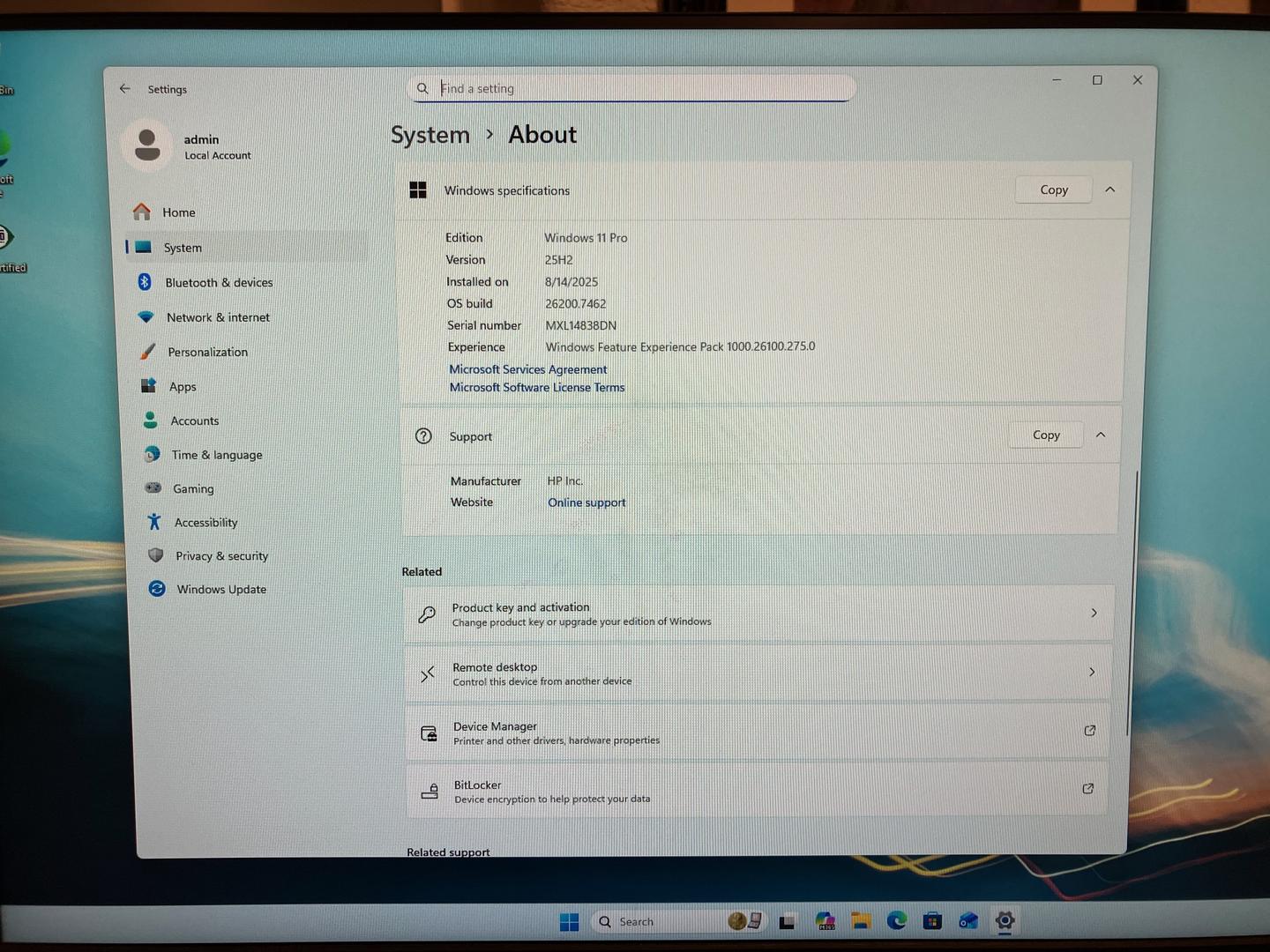Click the Privacy & security shield icon
This screenshot has width=1270, height=952.
pyautogui.click(x=156, y=555)
